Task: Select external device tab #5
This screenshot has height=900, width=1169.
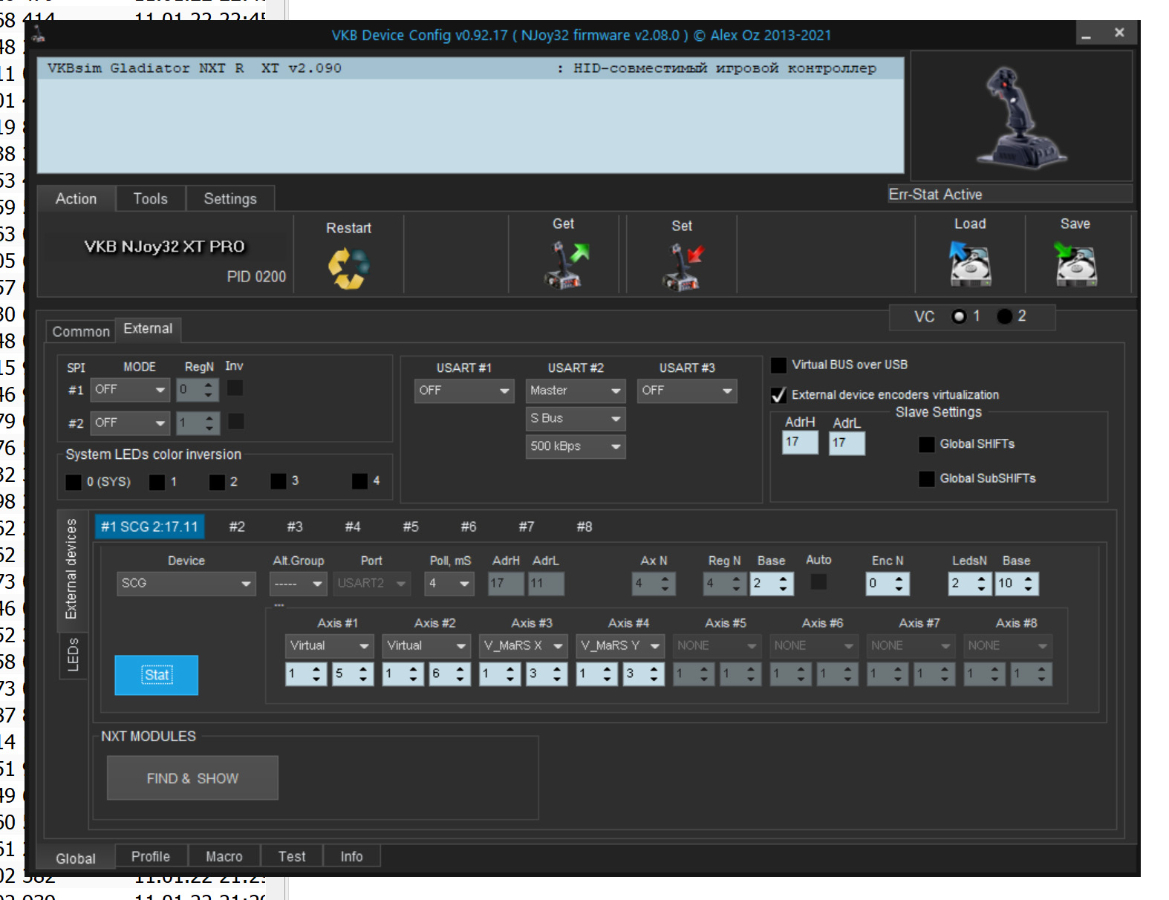Action: [411, 526]
